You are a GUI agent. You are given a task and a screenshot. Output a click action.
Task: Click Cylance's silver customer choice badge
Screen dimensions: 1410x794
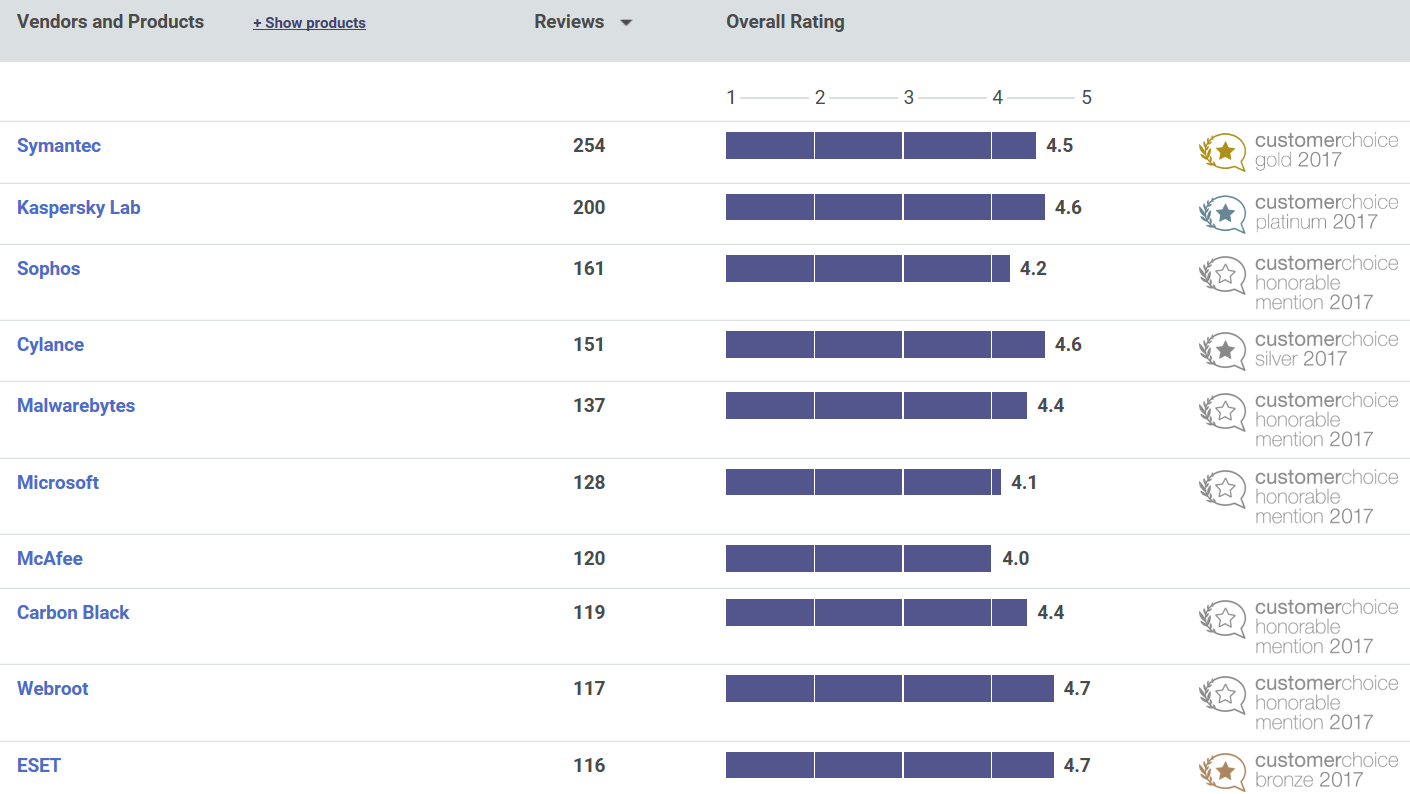tap(1298, 350)
